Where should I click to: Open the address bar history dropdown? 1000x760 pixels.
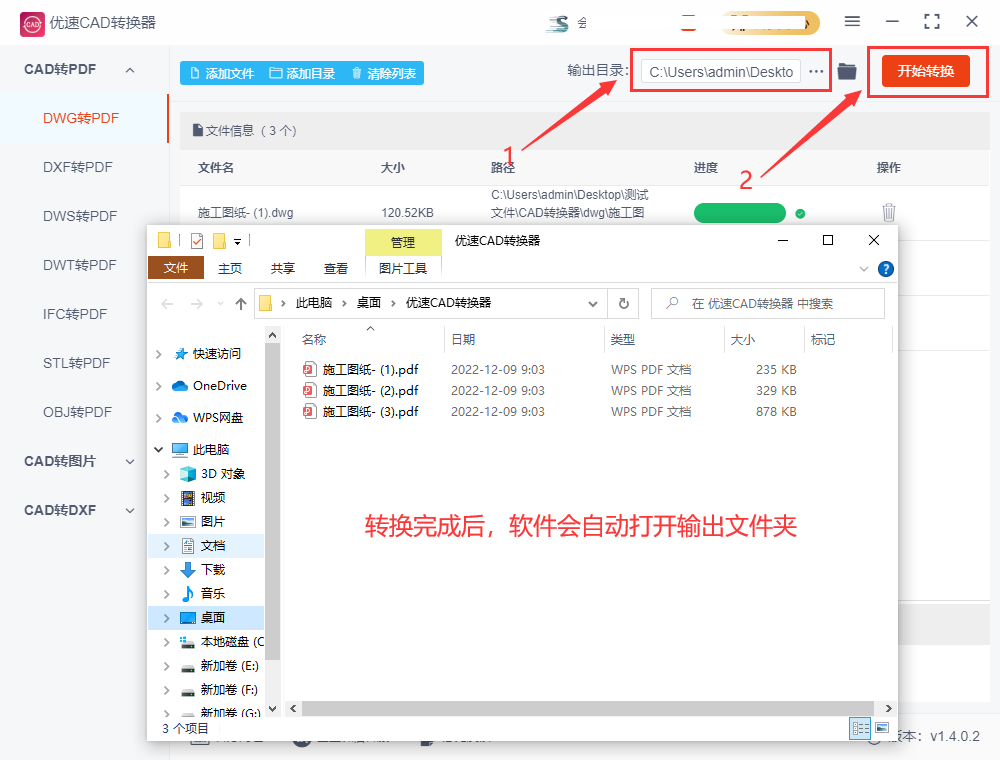click(592, 304)
